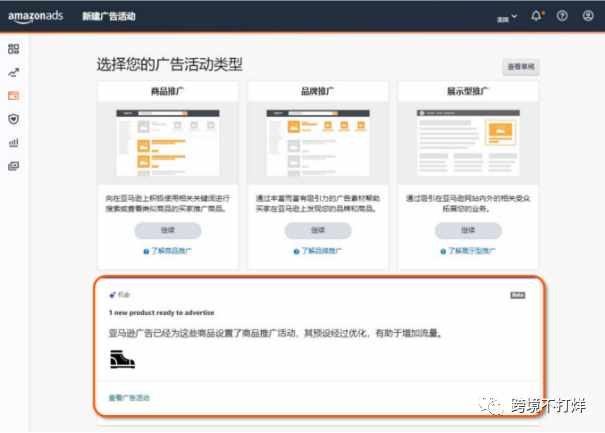Screen dimensions: 605x433
Task: Click the 展示型推广 card title
Action: point(468,91)
